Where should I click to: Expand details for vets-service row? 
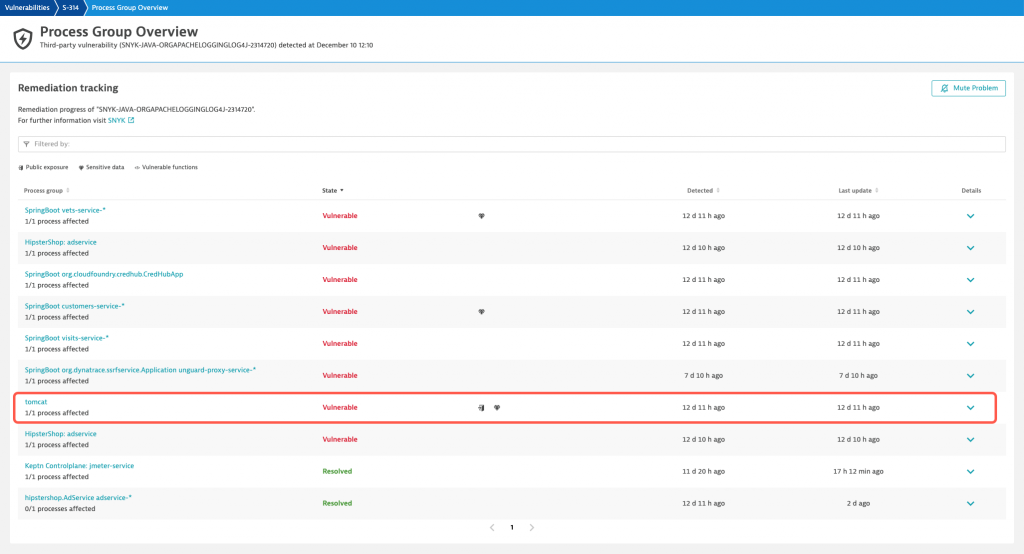point(970,216)
